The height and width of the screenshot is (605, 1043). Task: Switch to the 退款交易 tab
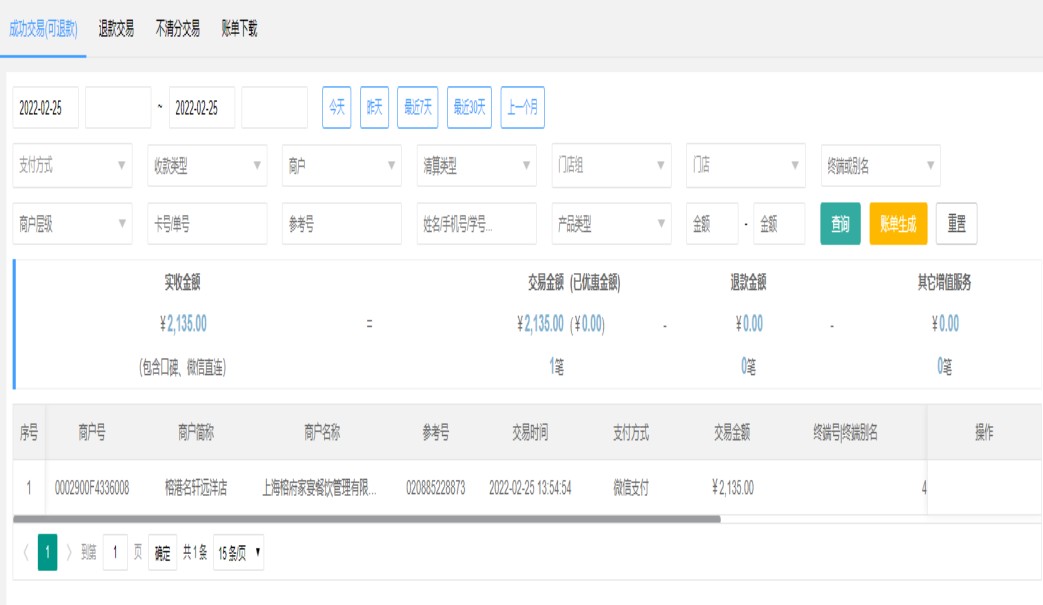116,29
